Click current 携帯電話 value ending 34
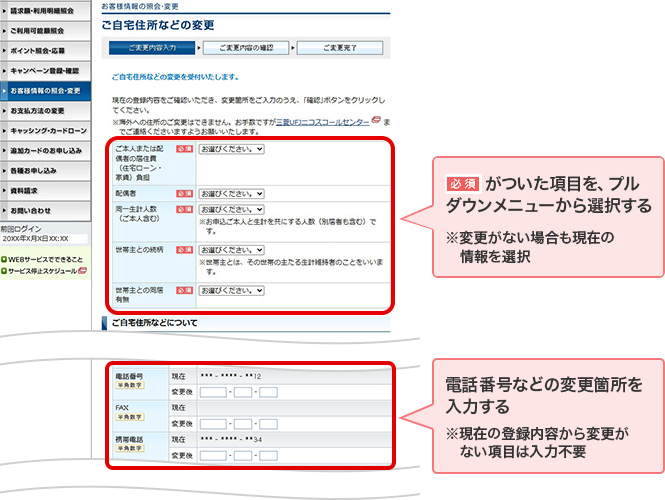This screenshot has width=665, height=500. (x=231, y=440)
